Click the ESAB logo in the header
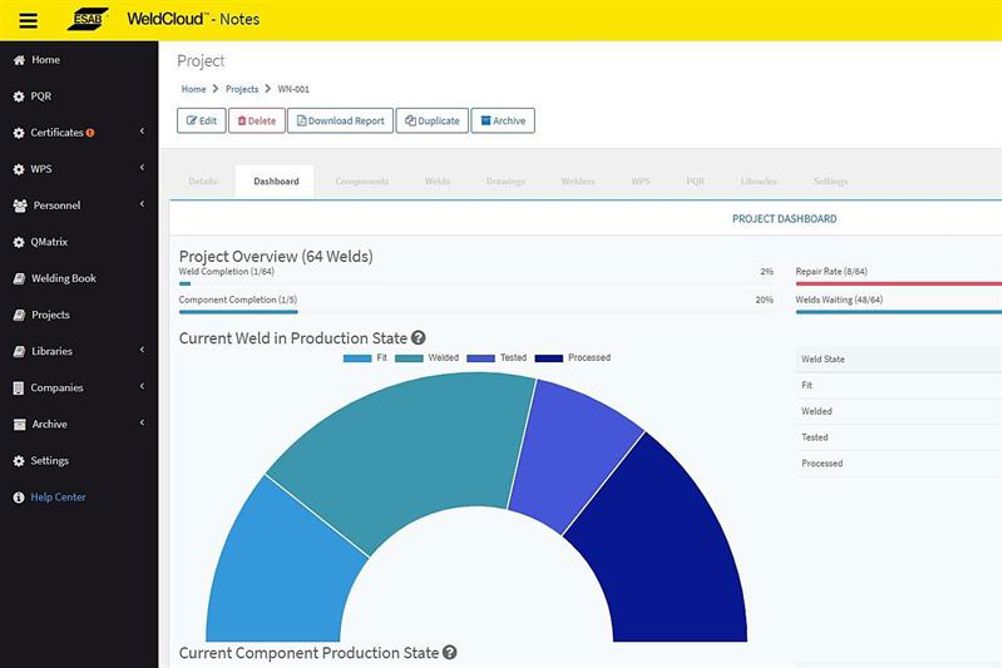 pyautogui.click(x=88, y=19)
